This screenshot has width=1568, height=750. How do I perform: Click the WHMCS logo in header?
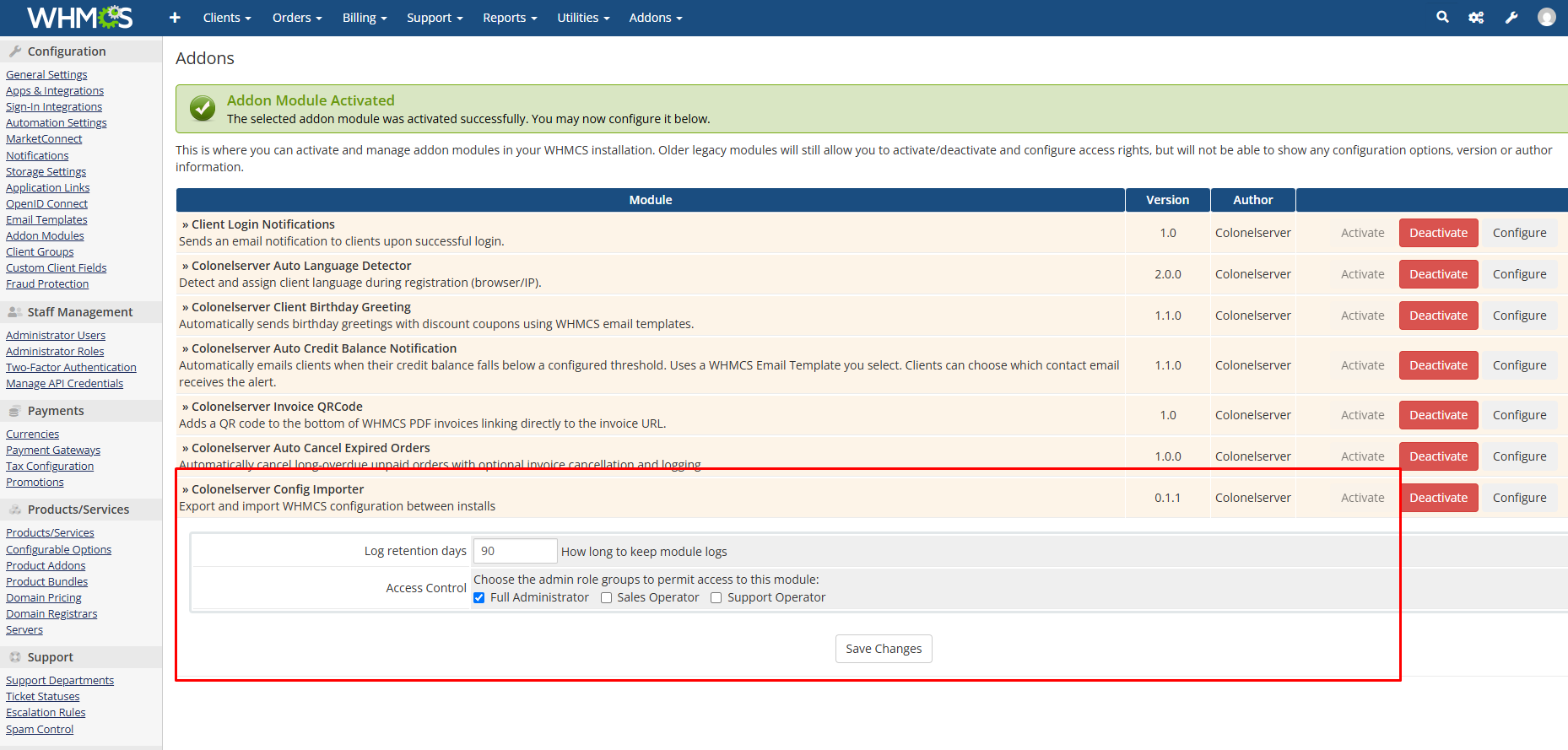point(79,18)
